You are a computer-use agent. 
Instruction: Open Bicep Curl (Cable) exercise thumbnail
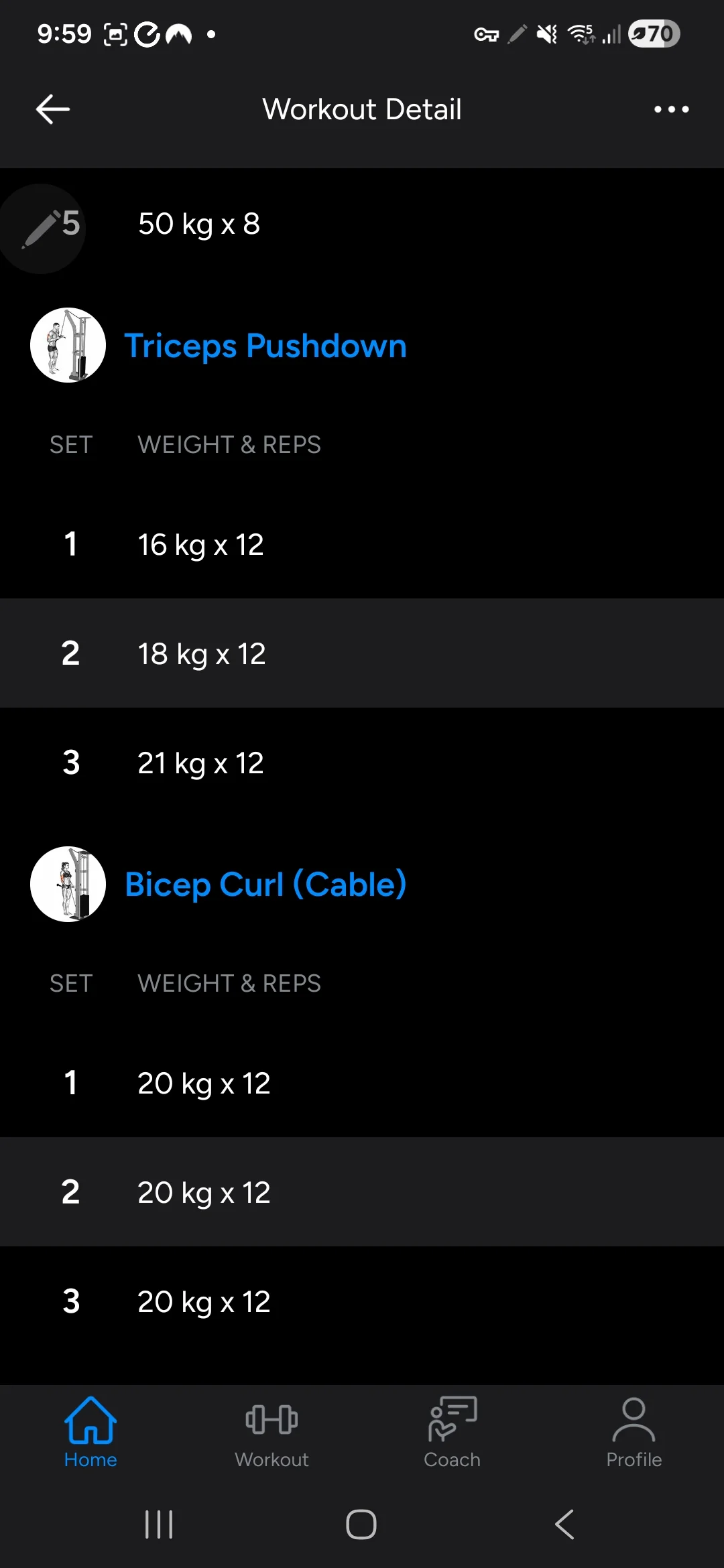pos(68,884)
